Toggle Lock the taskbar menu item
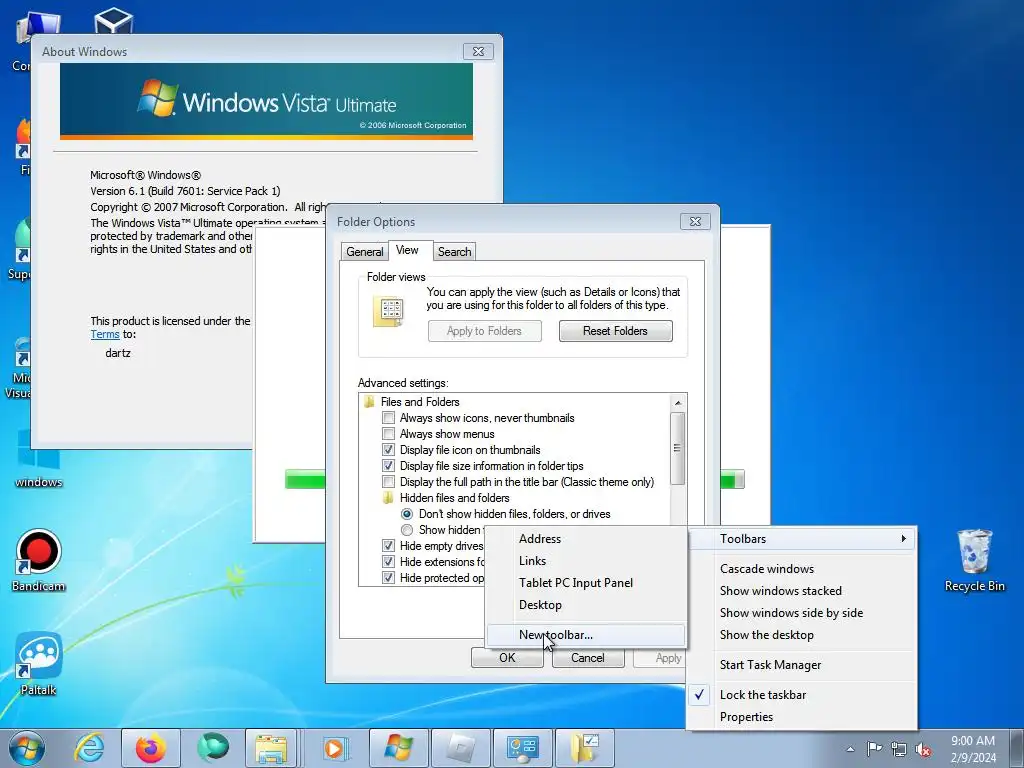 803,695
